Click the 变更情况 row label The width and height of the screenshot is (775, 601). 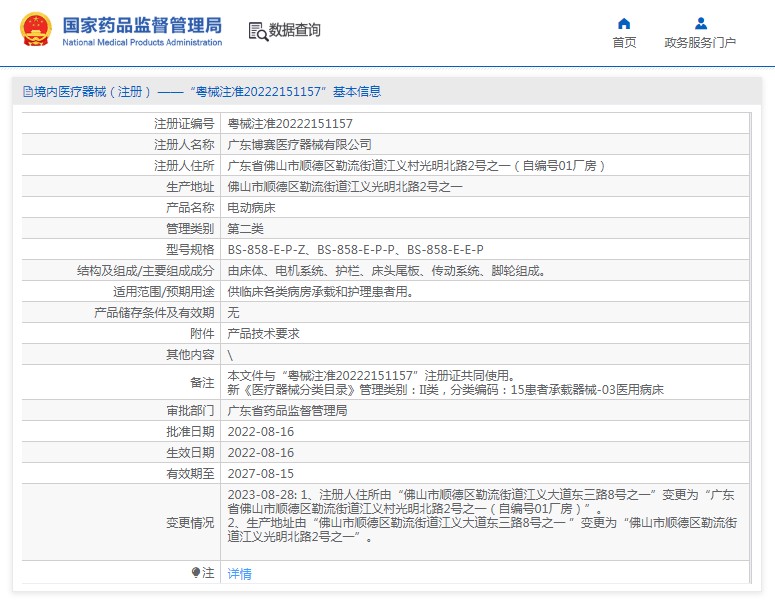pyautogui.click(x=190, y=522)
